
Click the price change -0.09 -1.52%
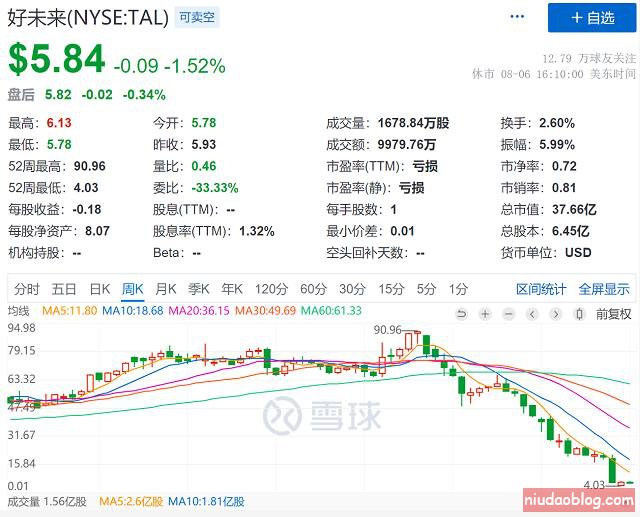(x=169, y=66)
